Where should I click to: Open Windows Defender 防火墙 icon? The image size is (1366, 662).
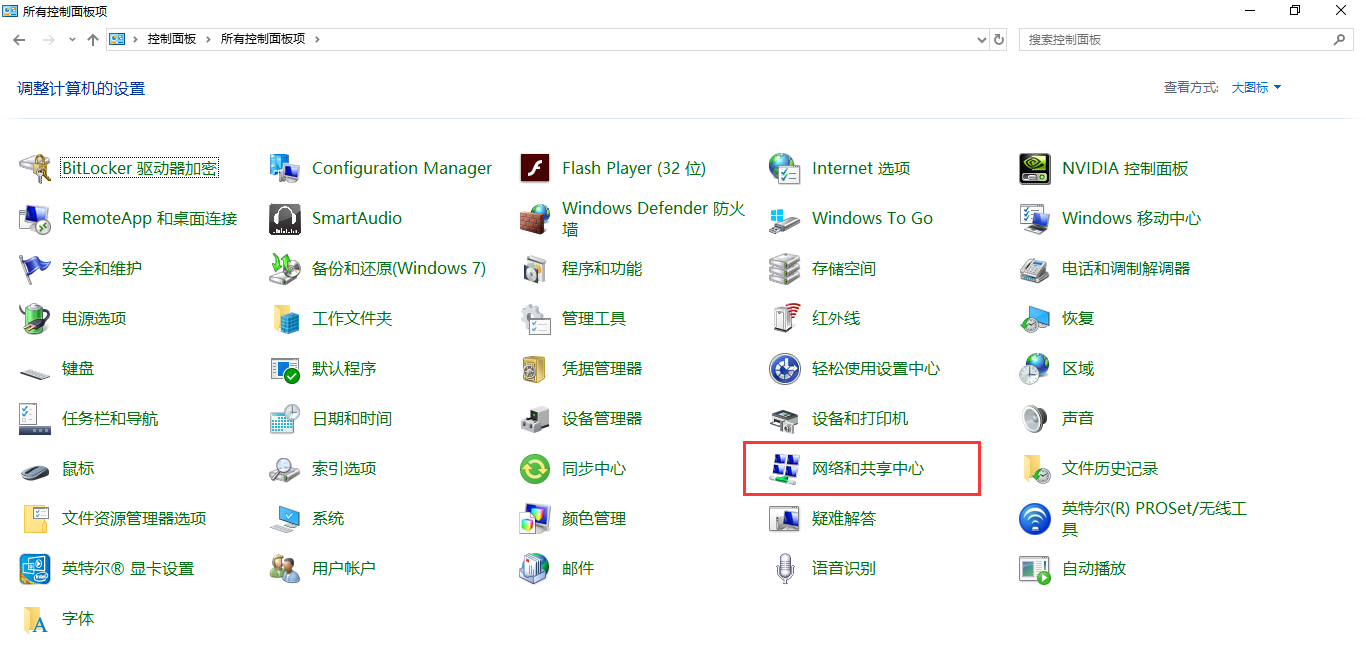[x=535, y=218]
